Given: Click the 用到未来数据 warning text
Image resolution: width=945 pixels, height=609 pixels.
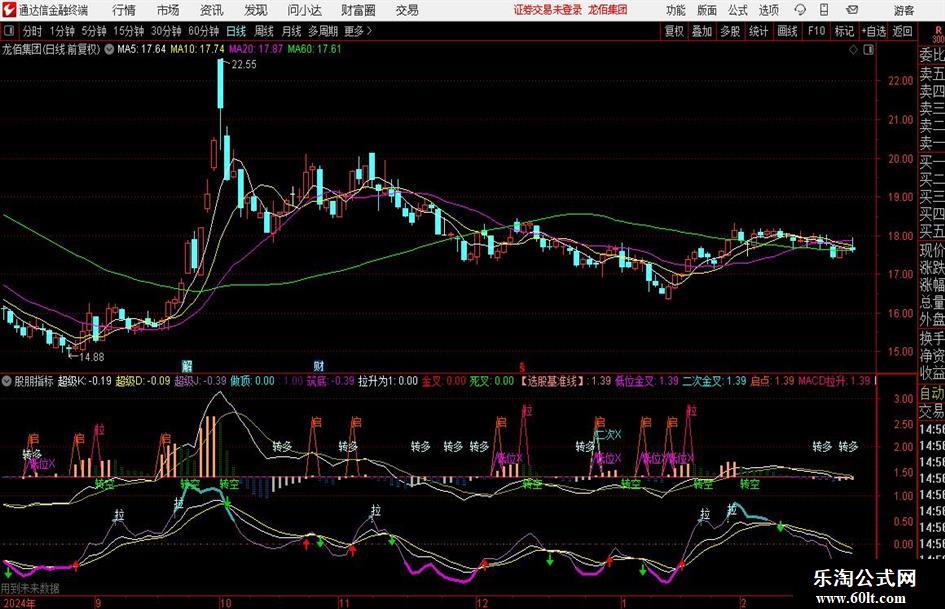Looking at the screenshot, I should point(30,588).
